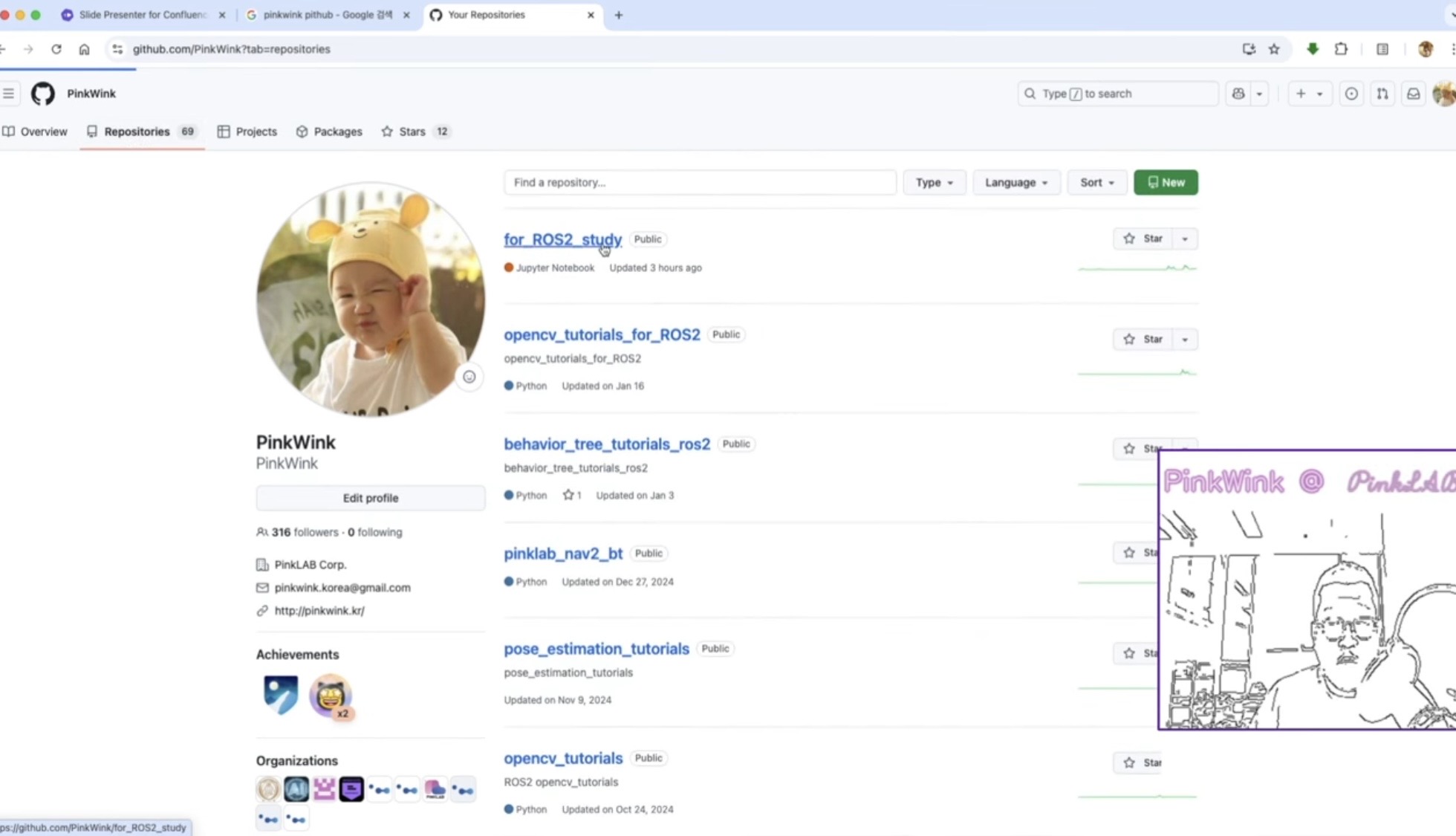Click the Find a repository search field
The image size is (1456, 836).
(699, 182)
